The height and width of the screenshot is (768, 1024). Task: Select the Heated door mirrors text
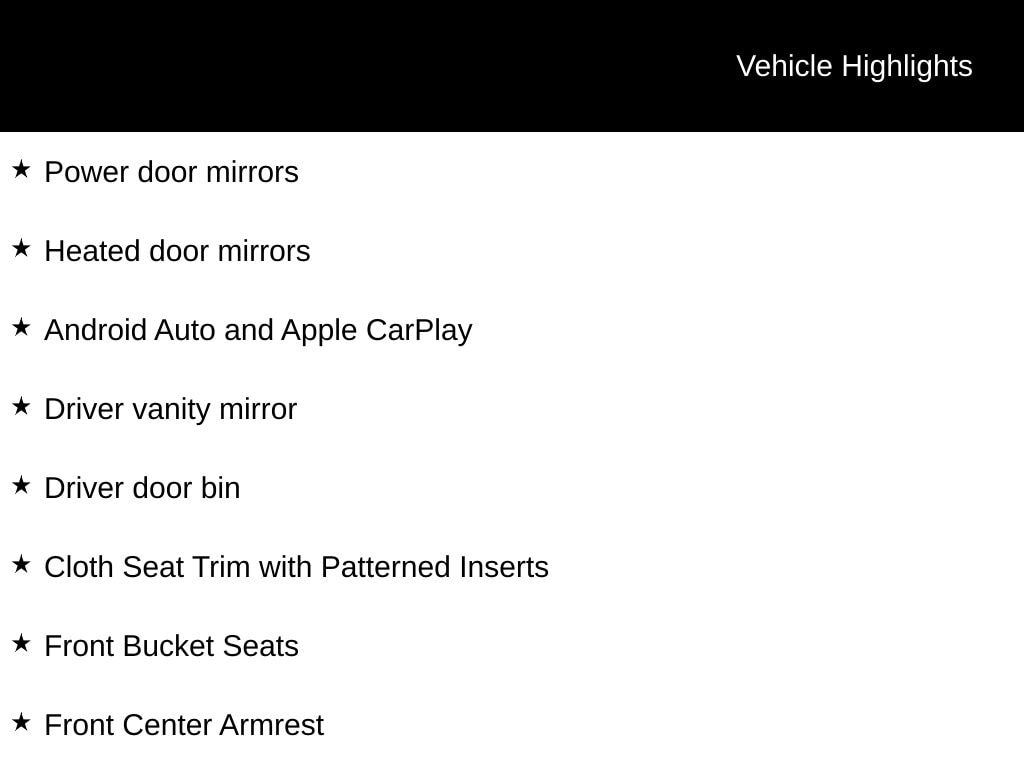177,251
